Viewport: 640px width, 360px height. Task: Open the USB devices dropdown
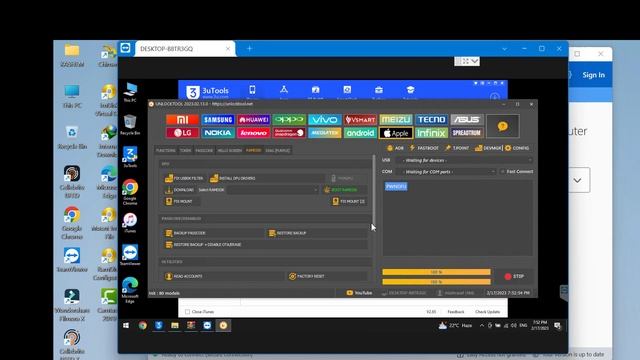(464, 160)
